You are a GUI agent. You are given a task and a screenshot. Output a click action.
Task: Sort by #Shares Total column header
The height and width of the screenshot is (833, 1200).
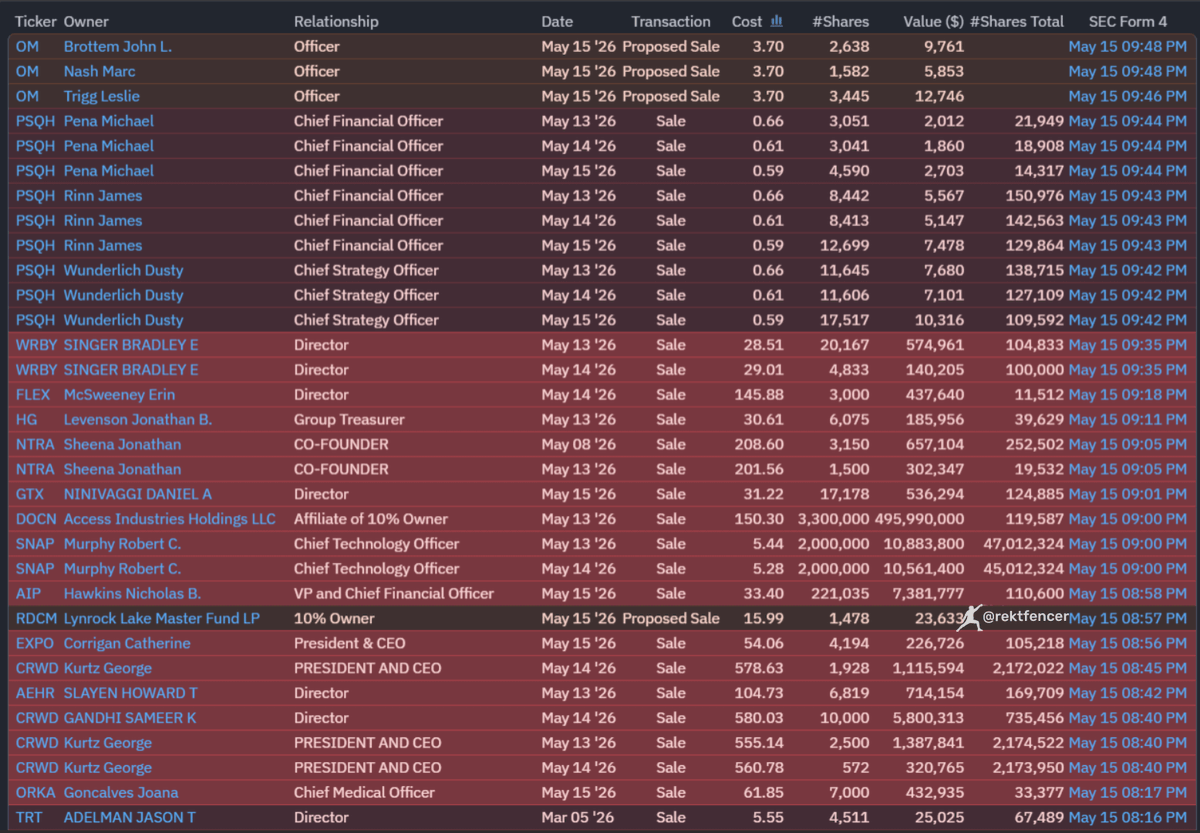[x=1017, y=21]
